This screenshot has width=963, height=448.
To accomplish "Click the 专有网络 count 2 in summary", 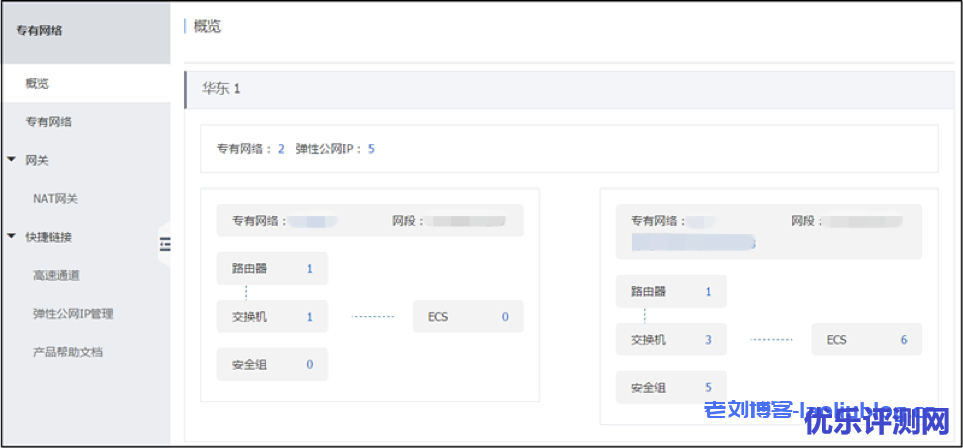I will click(x=281, y=149).
